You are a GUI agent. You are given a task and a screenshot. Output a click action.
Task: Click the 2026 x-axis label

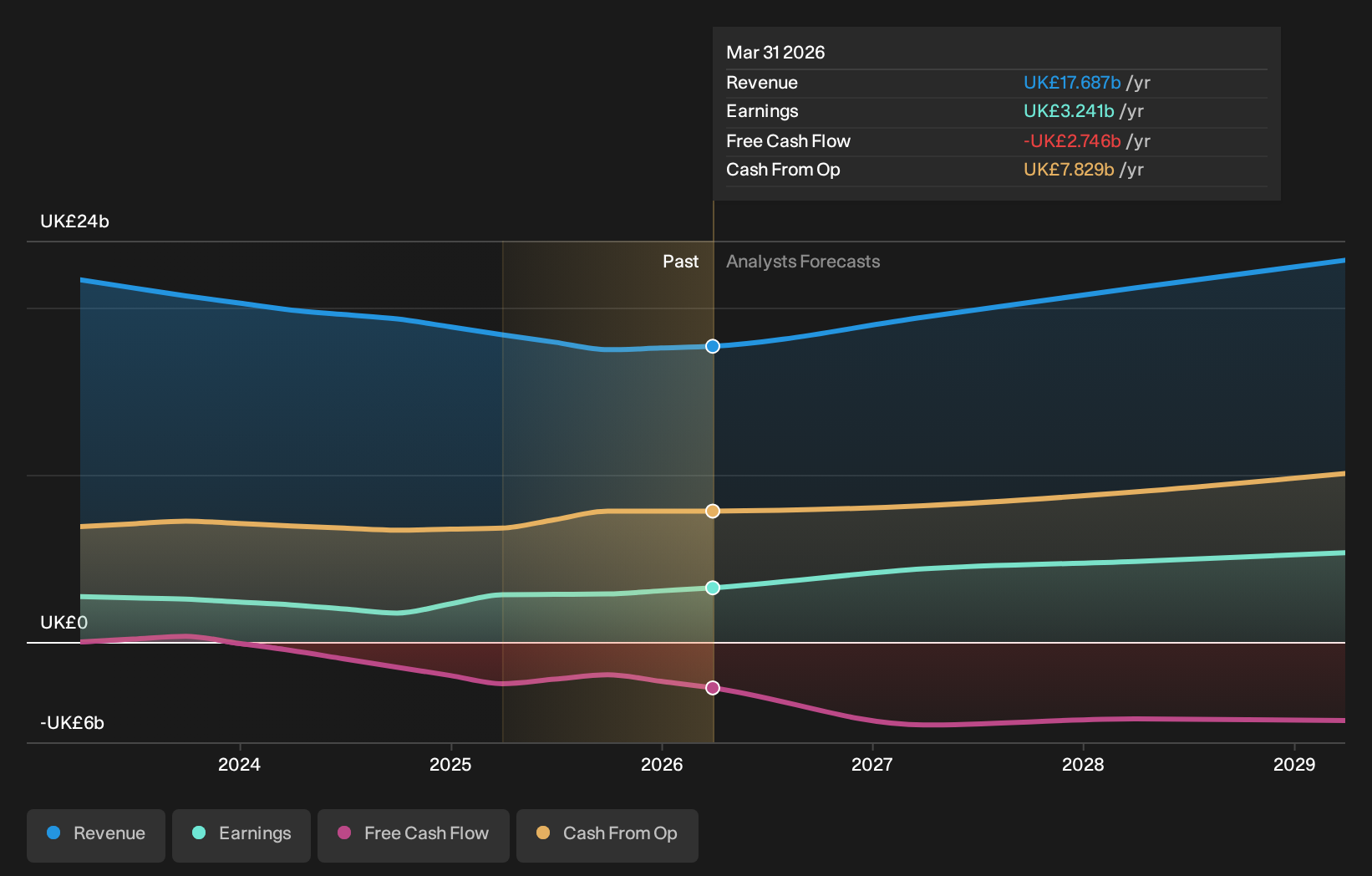point(662,765)
